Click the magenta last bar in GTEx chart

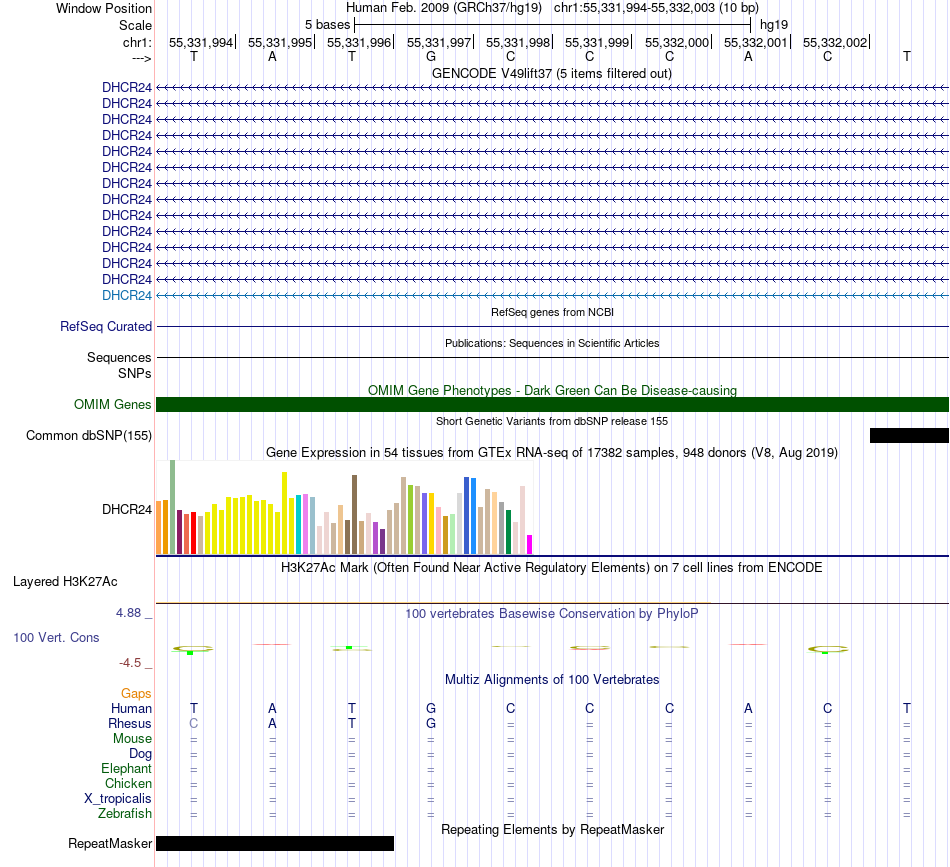tap(530, 545)
